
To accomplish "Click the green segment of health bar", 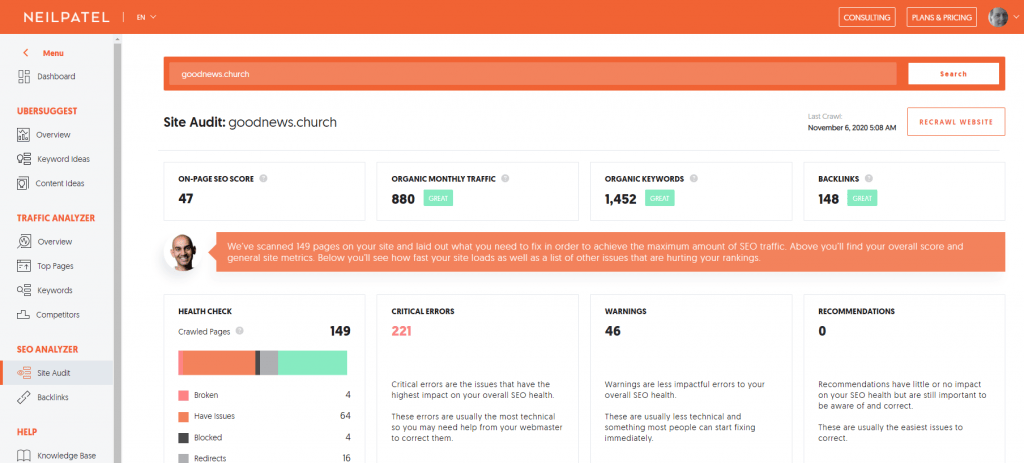I will (313, 363).
